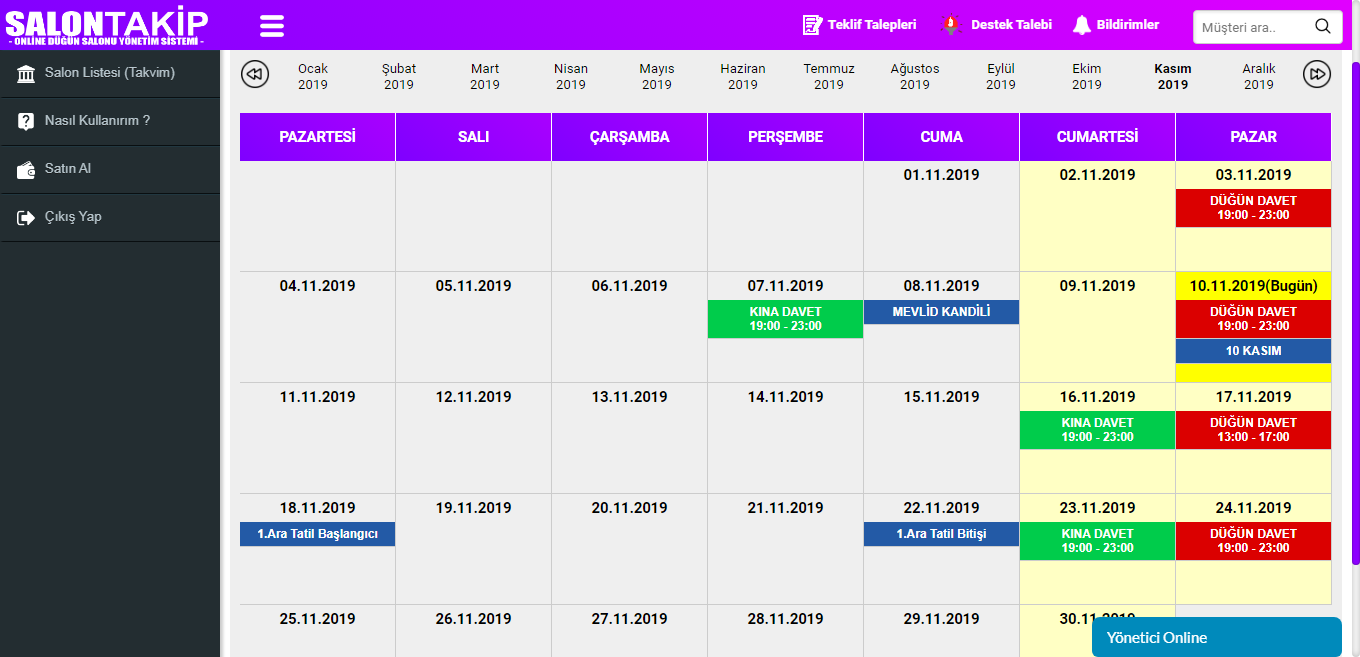Open DÜĞÜN DAVET event on 24.11.2019
The width and height of the screenshot is (1360, 657).
(1253, 541)
